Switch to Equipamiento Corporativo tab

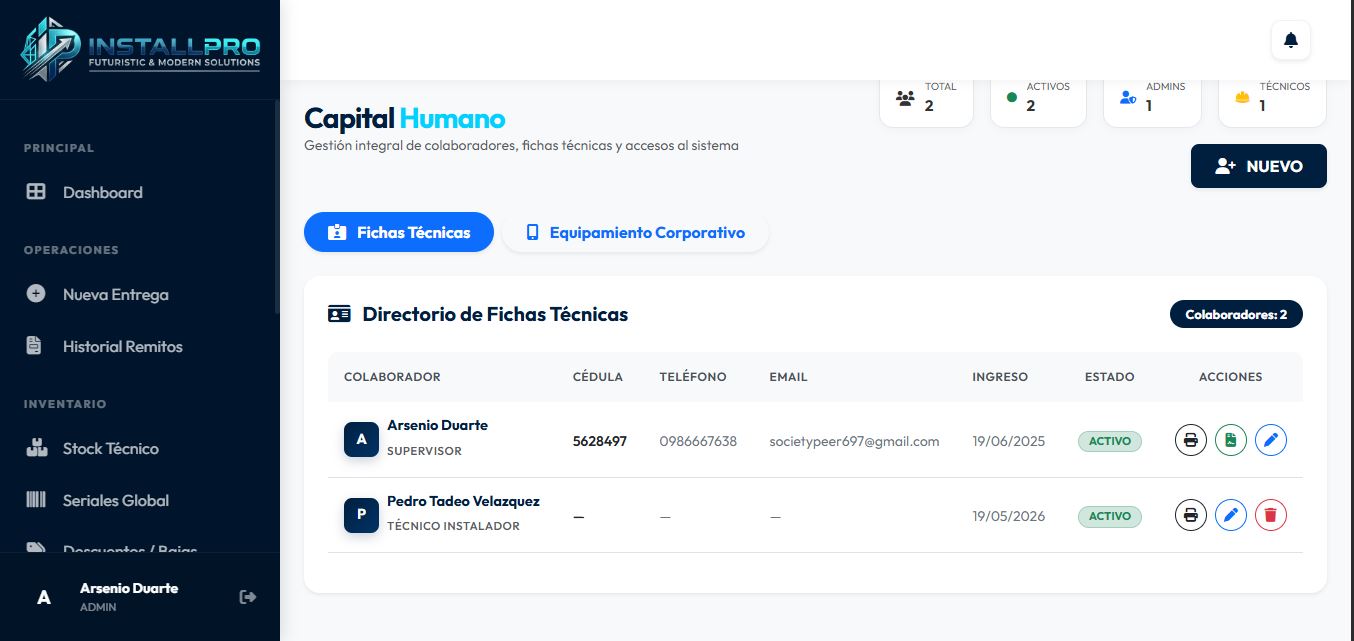point(635,232)
